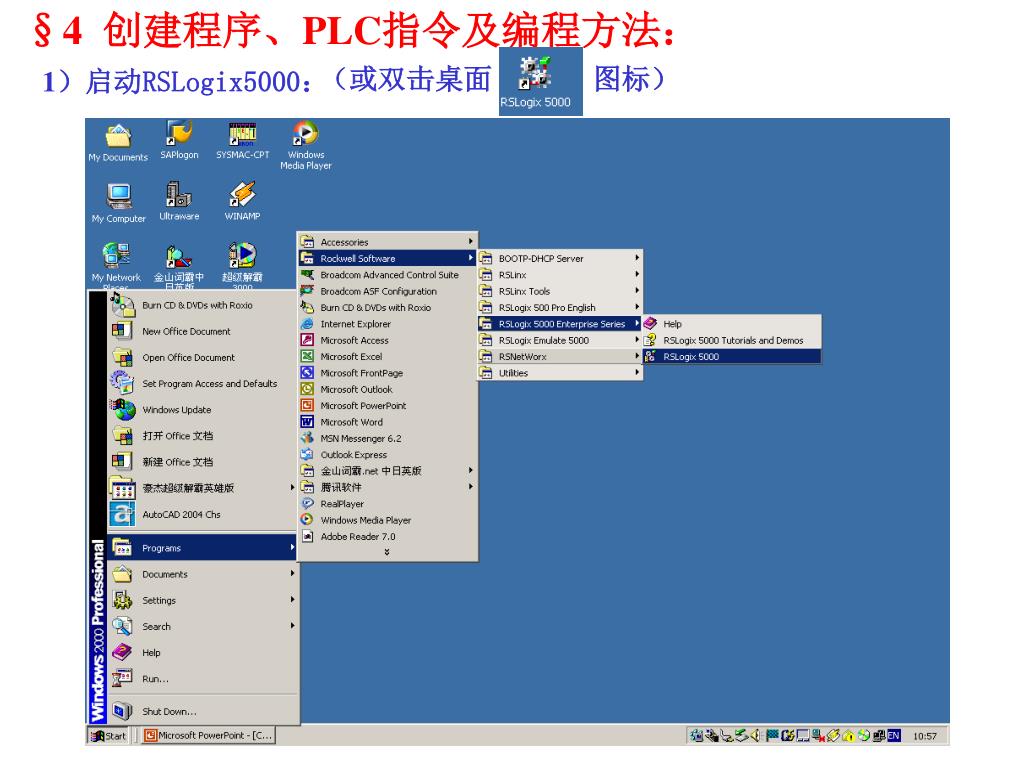Click the Shut Down... icon
The height and width of the screenshot is (768, 1024).
[x=122, y=711]
